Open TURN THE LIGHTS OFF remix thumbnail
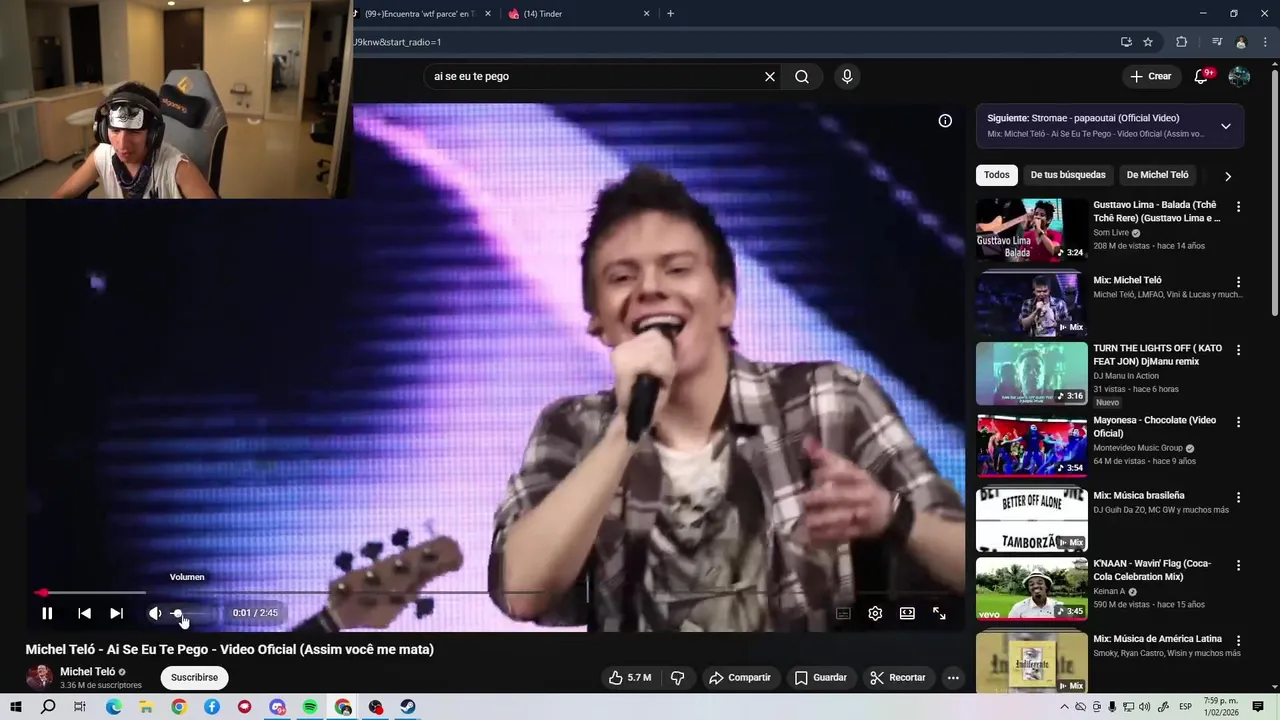The height and width of the screenshot is (720, 1280). click(x=1032, y=373)
